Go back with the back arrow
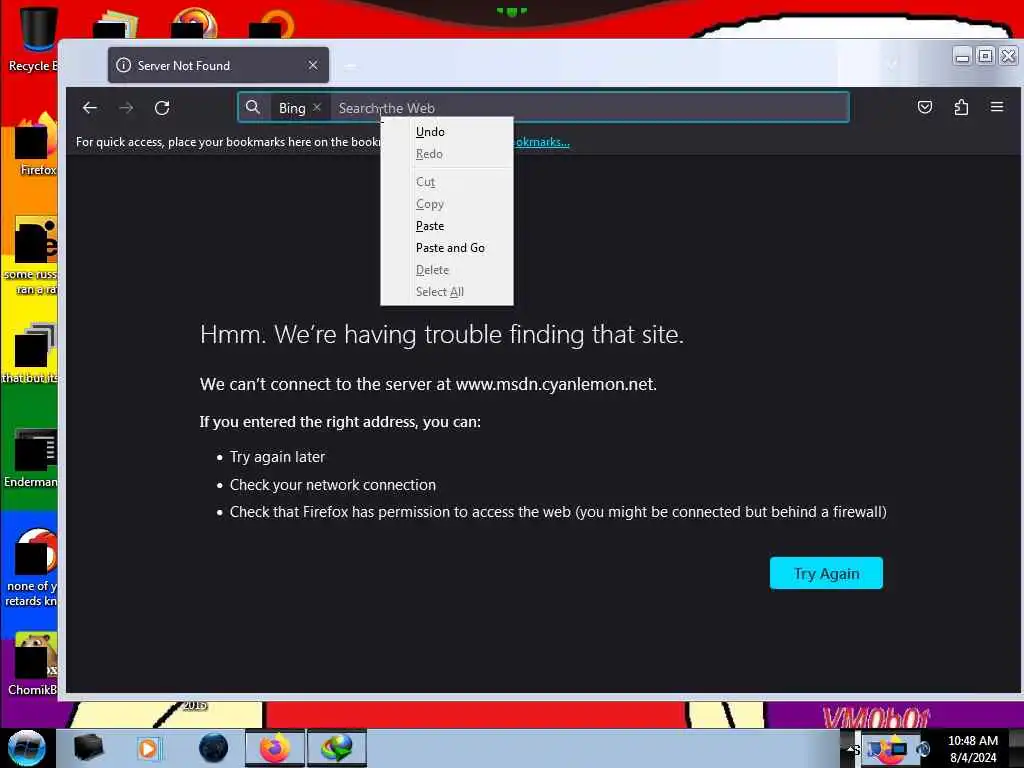1024x768 pixels. (89, 108)
